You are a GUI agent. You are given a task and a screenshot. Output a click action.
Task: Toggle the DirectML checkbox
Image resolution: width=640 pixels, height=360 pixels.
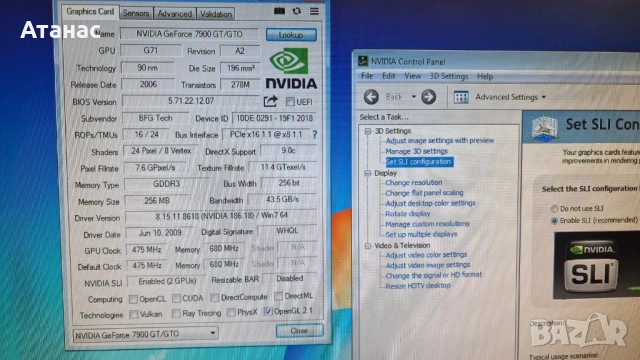click(x=278, y=296)
